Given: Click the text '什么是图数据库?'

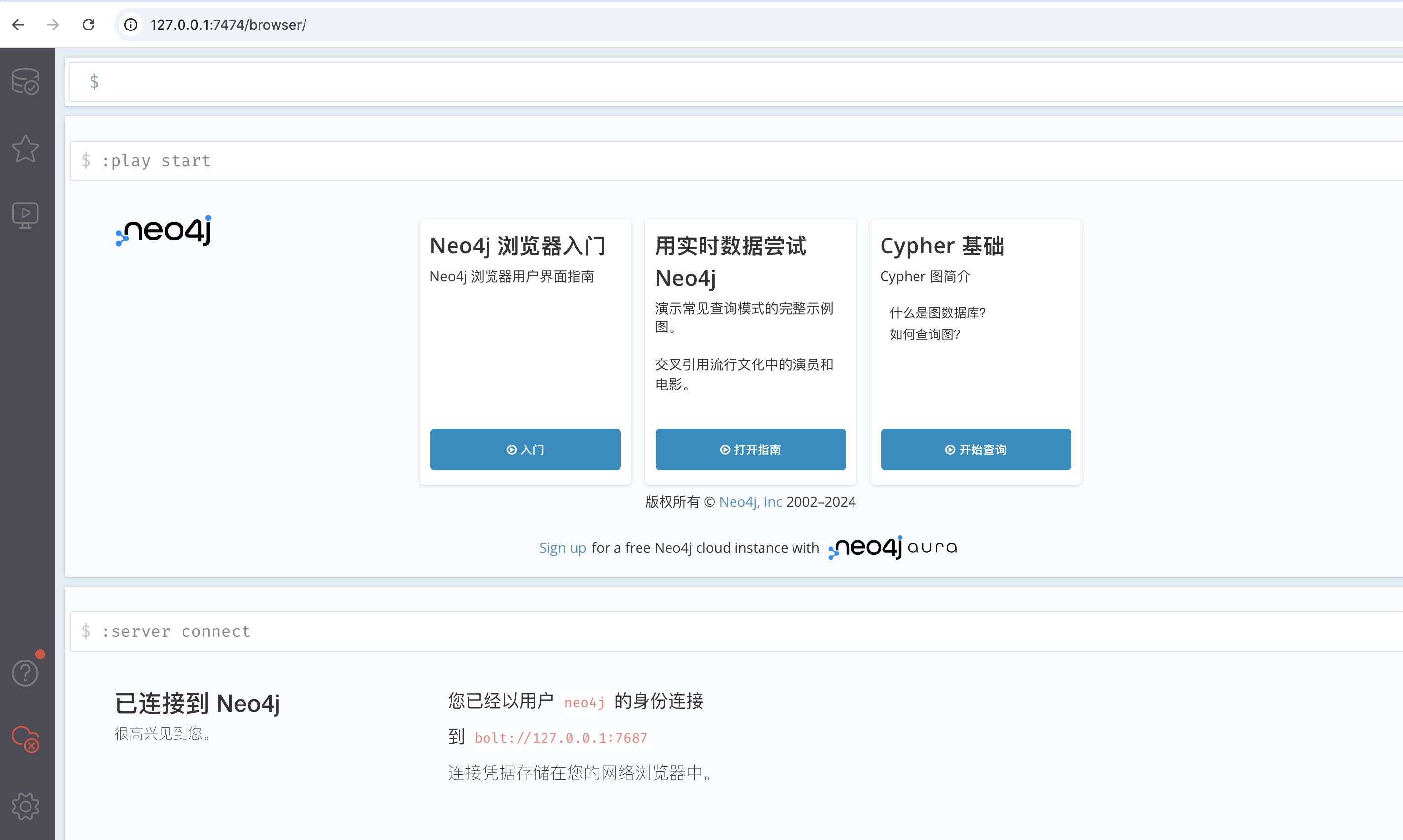Looking at the screenshot, I should point(938,312).
